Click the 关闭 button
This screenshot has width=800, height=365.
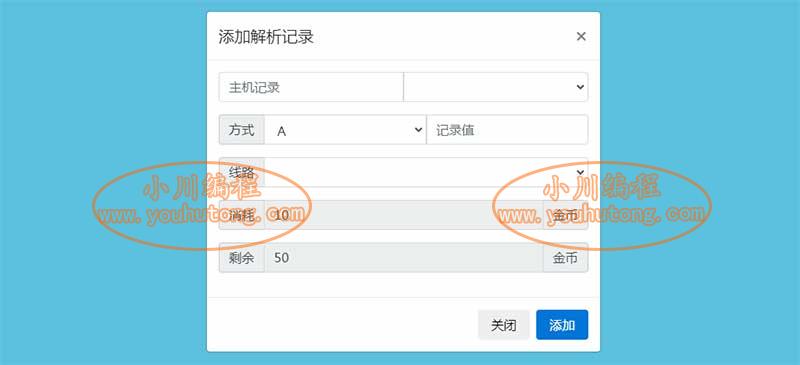[504, 325]
